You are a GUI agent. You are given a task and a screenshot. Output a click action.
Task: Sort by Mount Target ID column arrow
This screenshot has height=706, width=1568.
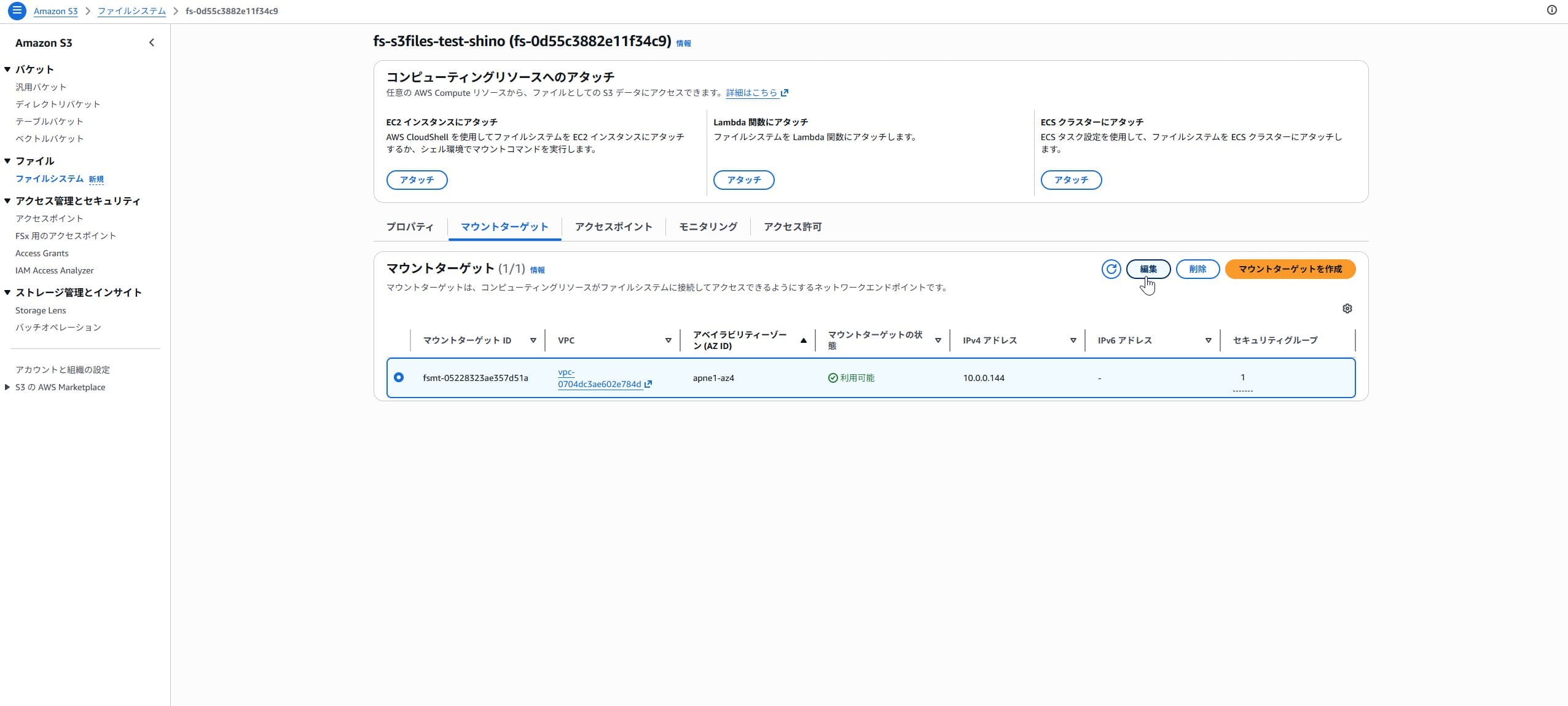click(x=533, y=340)
